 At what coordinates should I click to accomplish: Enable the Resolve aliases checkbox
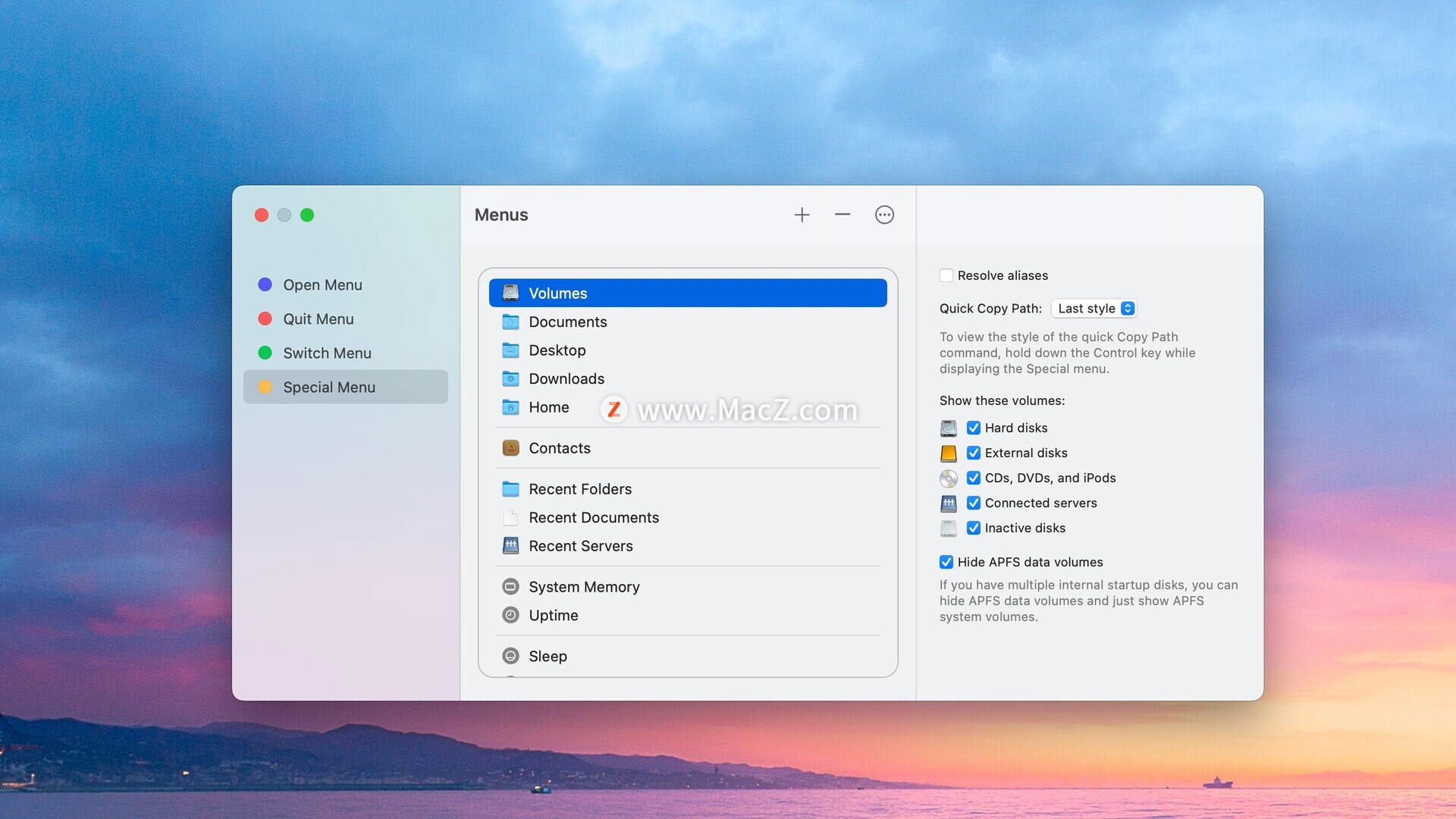click(946, 275)
